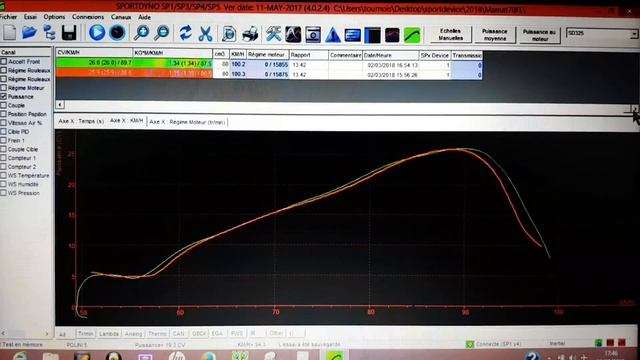The height and width of the screenshot is (360, 640).
Task: Enable the Frein 1 checkbox
Action: tap(4, 140)
